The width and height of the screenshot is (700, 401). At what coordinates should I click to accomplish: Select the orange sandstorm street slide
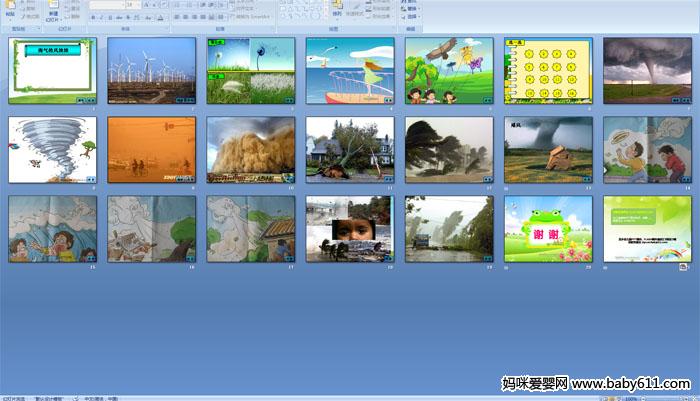151,150
